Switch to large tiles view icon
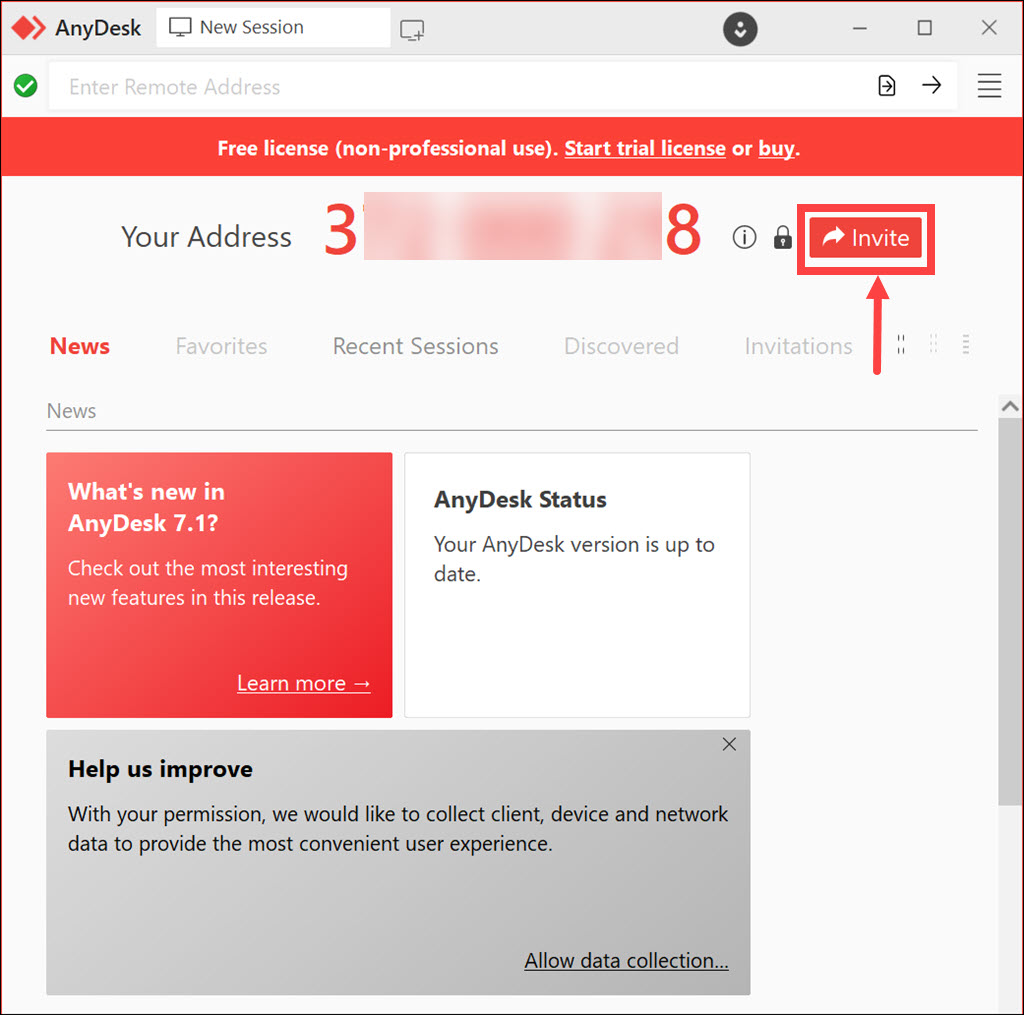The image size is (1024, 1015). 901,344
